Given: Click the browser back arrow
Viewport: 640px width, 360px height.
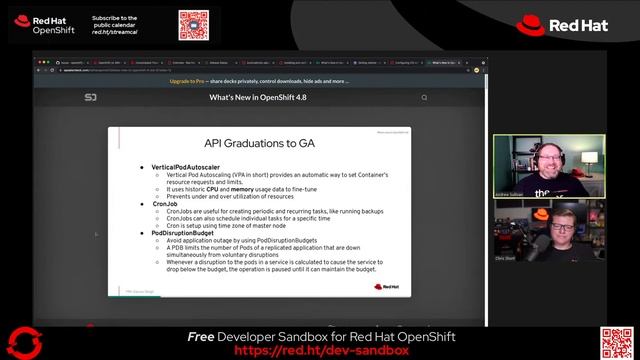Looking at the screenshot, I should tap(38, 70).
